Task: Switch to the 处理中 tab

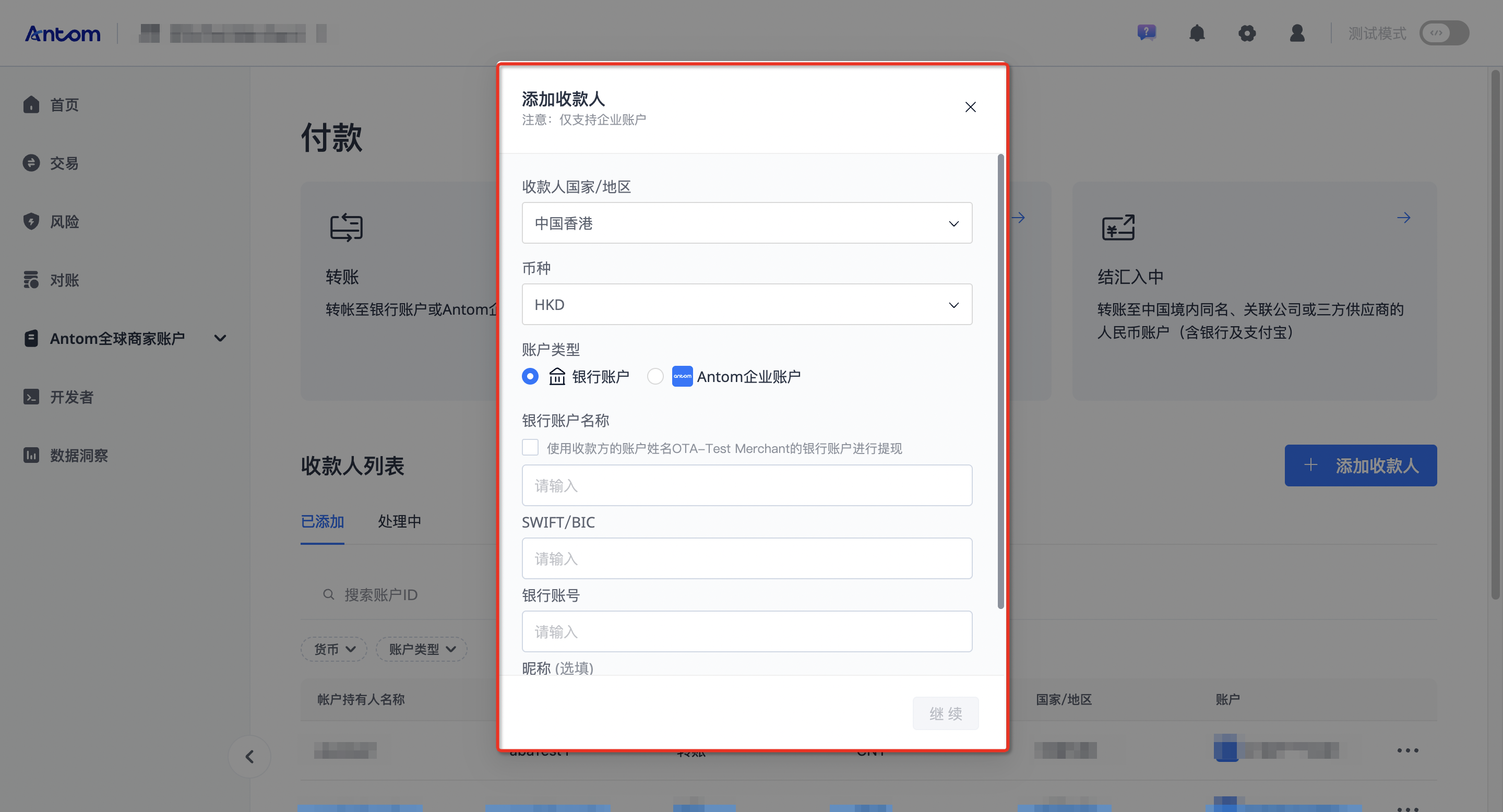Action: click(x=400, y=521)
